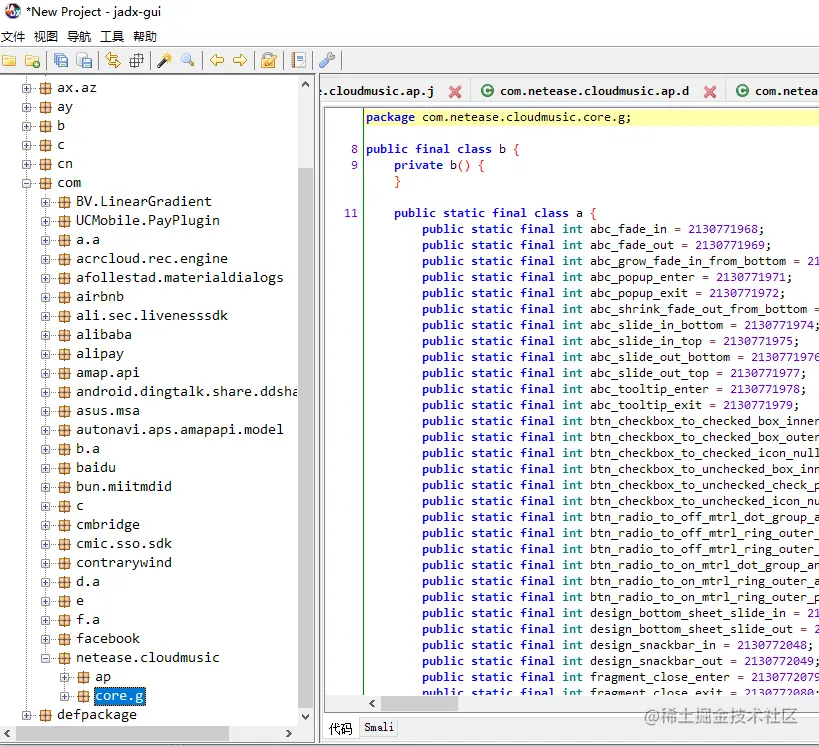Click the save all toolbar icon
This screenshot has width=819, height=747.
point(61,61)
